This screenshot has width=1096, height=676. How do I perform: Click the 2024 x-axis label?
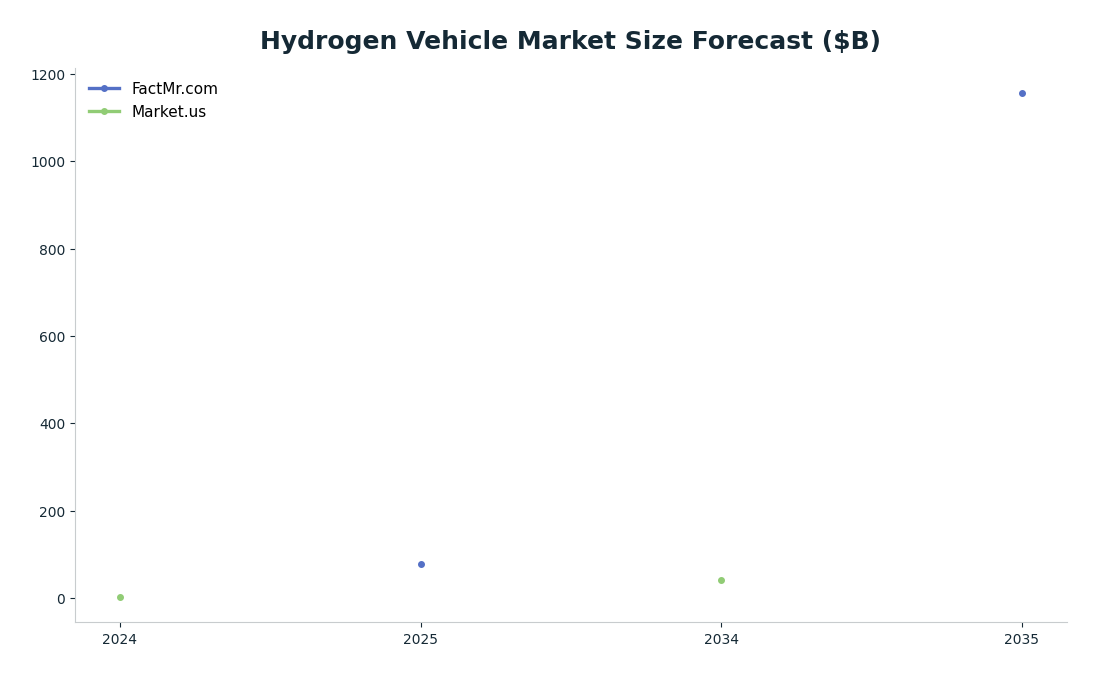120,640
